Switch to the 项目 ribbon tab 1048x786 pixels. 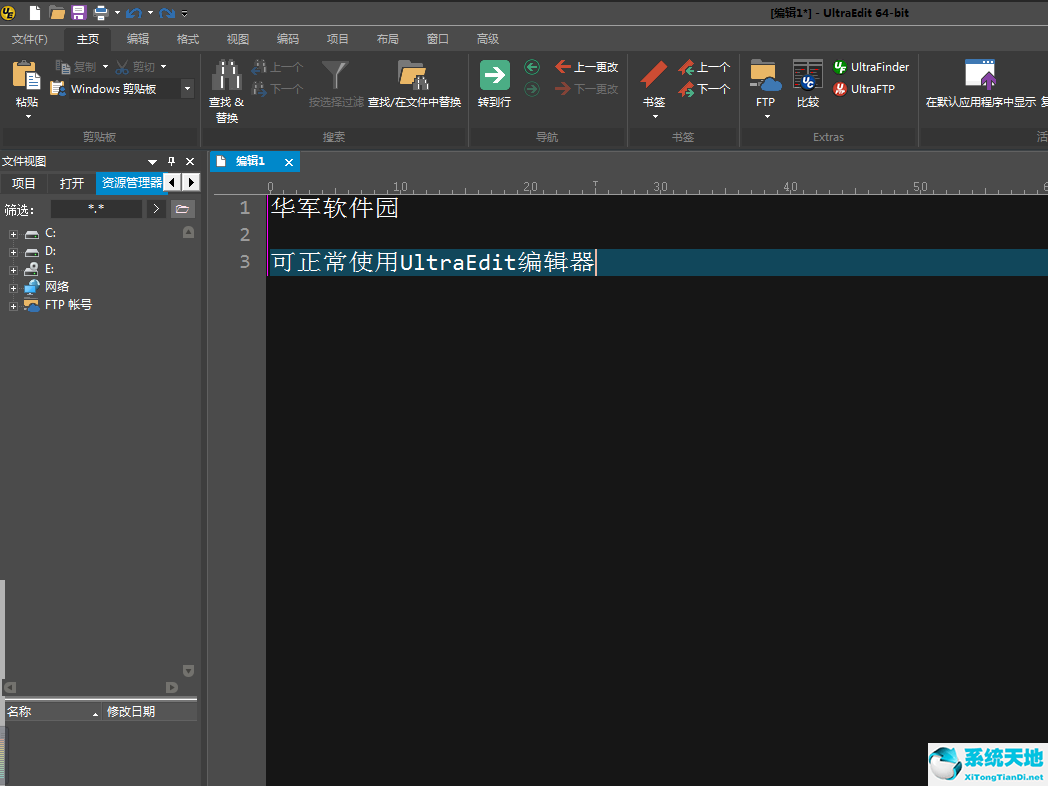(338, 39)
